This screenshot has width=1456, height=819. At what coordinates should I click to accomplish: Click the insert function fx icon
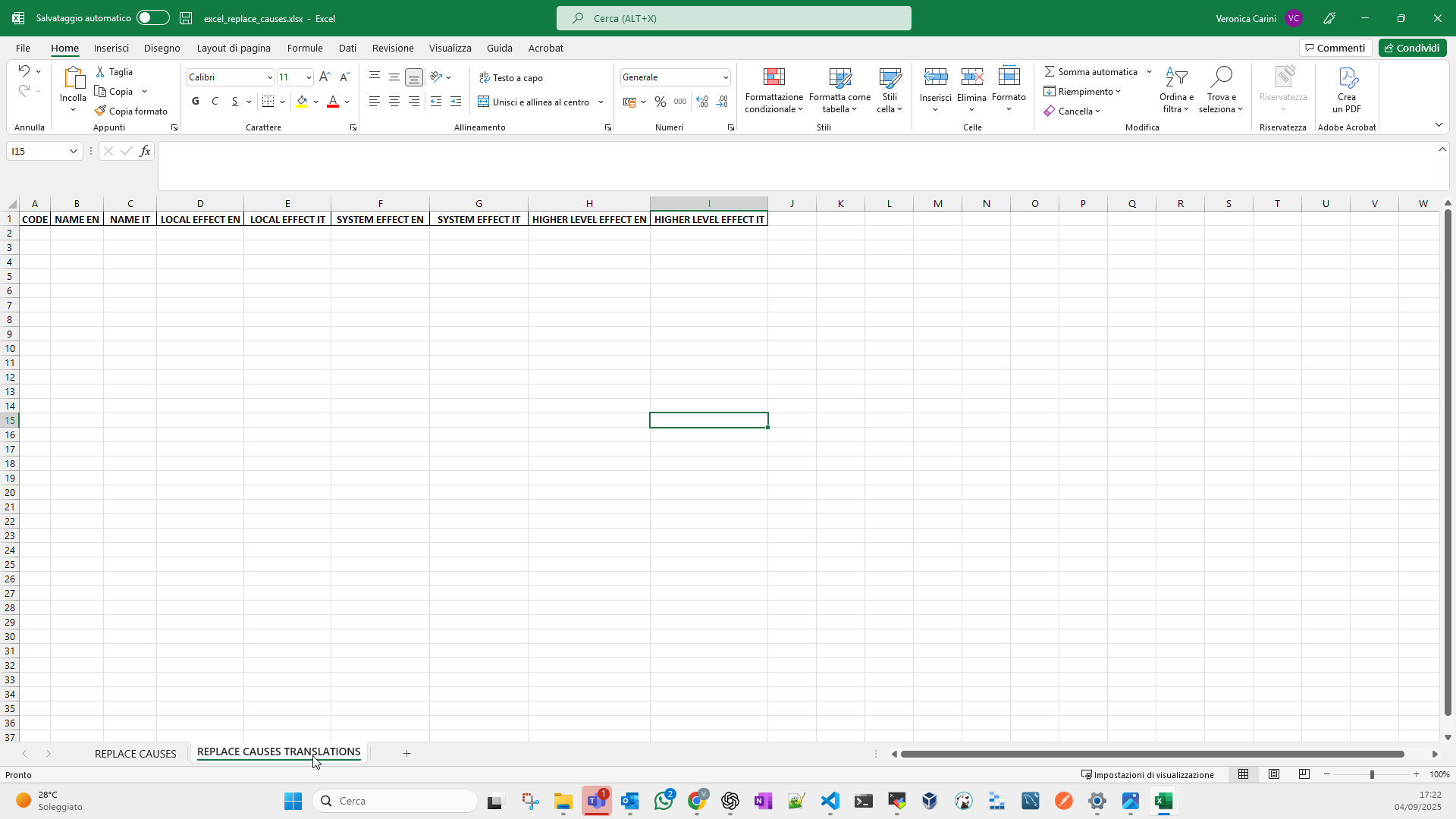(x=145, y=151)
